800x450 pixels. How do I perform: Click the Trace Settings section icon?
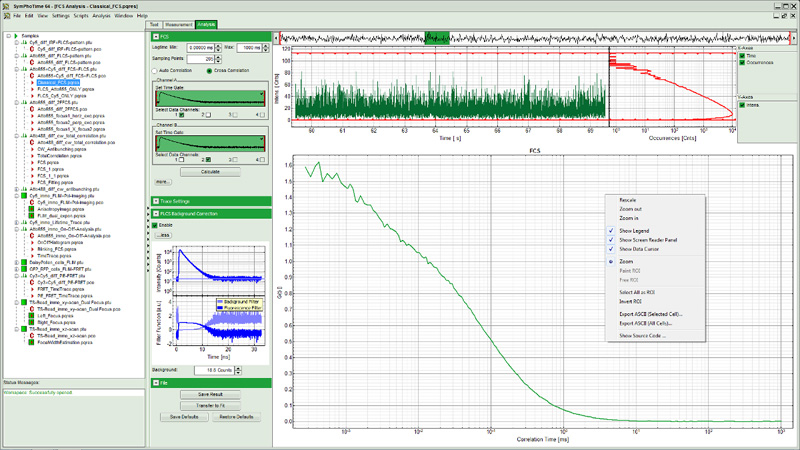[x=155, y=201]
